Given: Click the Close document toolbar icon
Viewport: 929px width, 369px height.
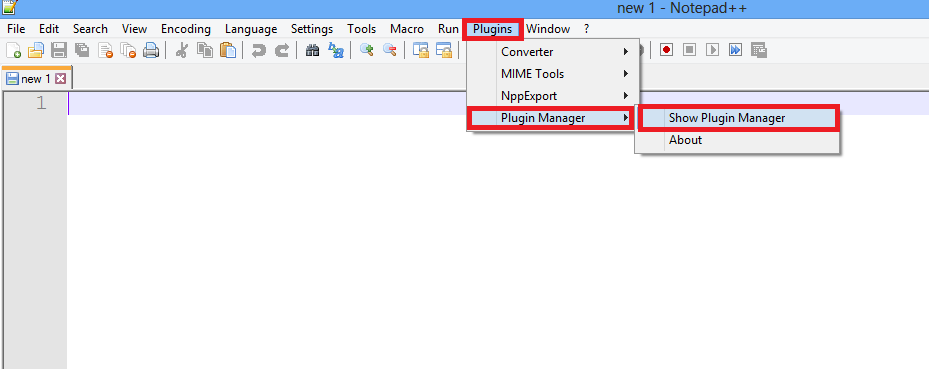Looking at the screenshot, I should click(x=105, y=50).
